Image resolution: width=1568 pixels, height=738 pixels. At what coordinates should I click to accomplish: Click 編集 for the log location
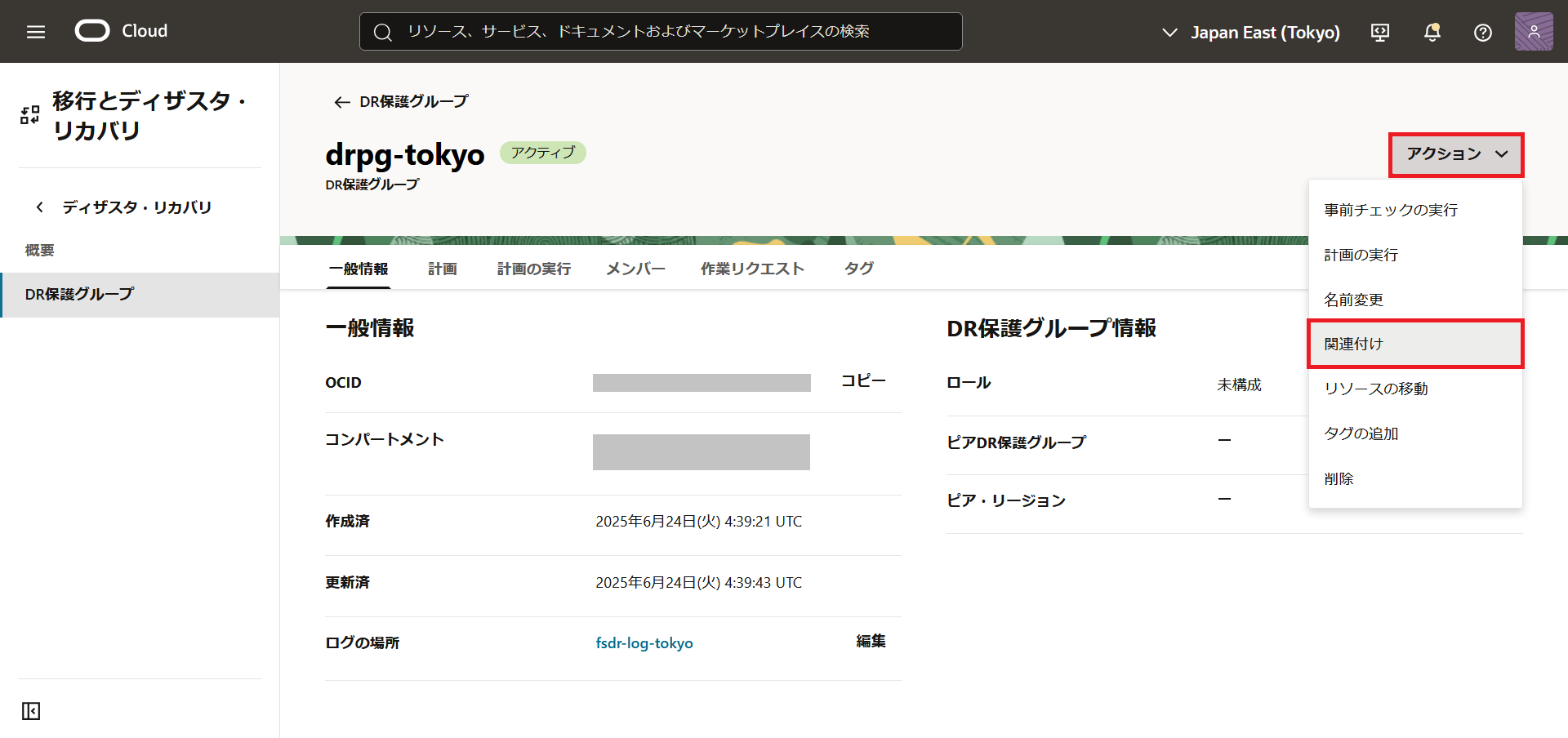pos(871,642)
